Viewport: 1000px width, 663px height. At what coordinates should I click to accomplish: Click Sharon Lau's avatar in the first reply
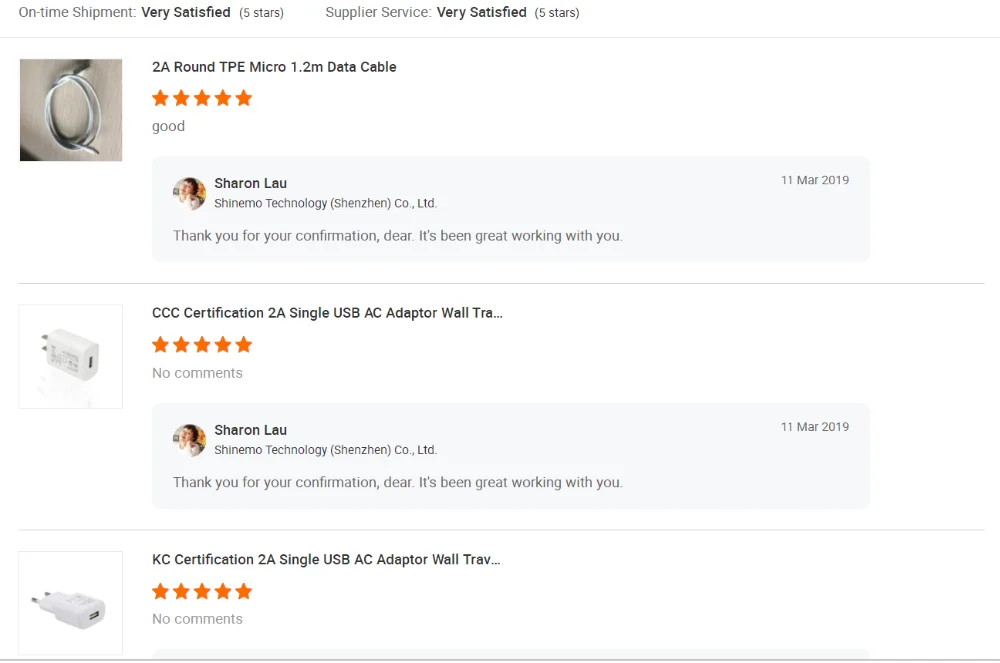[x=189, y=193]
